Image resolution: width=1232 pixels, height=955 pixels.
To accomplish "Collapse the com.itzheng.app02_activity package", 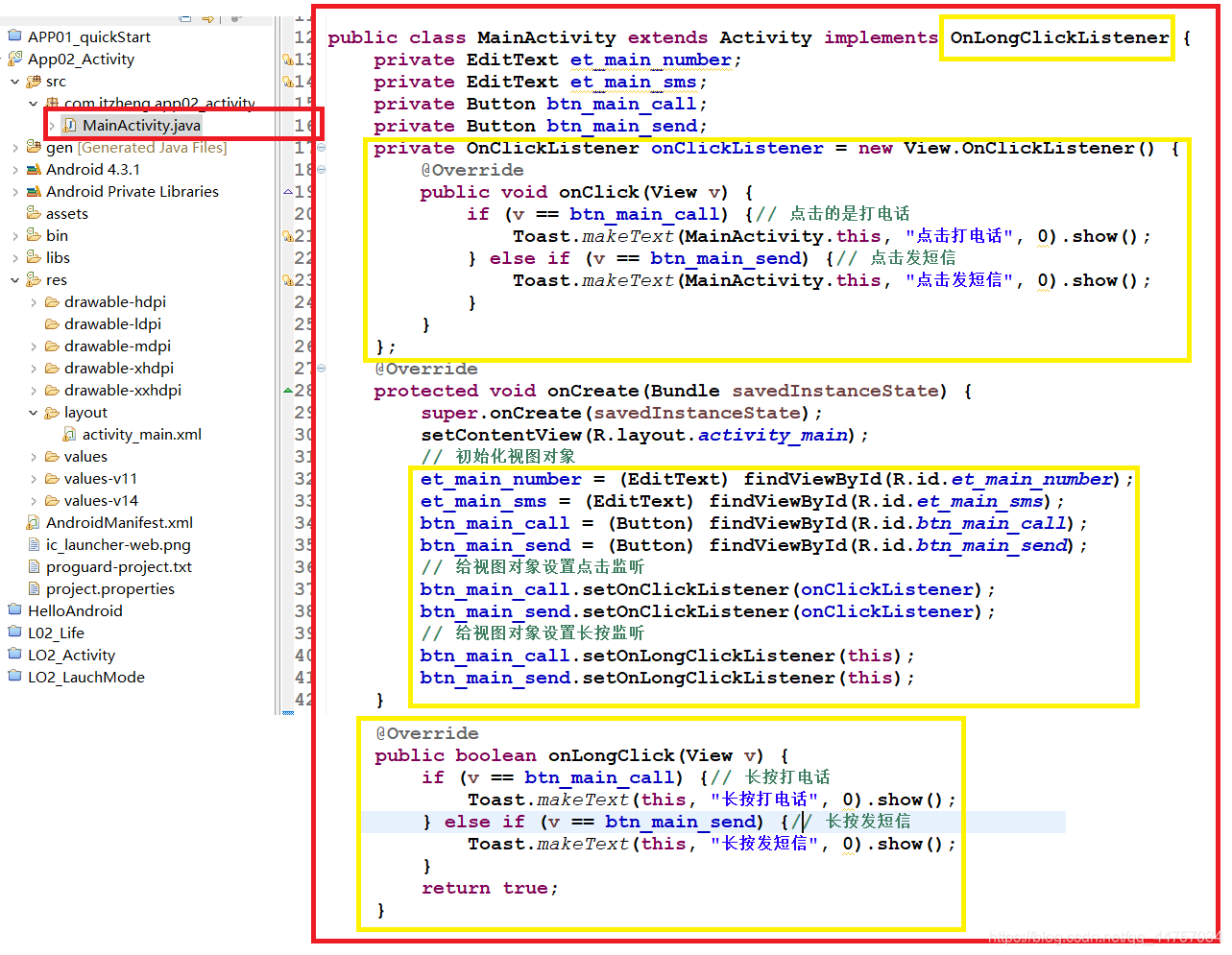I will click(34, 104).
